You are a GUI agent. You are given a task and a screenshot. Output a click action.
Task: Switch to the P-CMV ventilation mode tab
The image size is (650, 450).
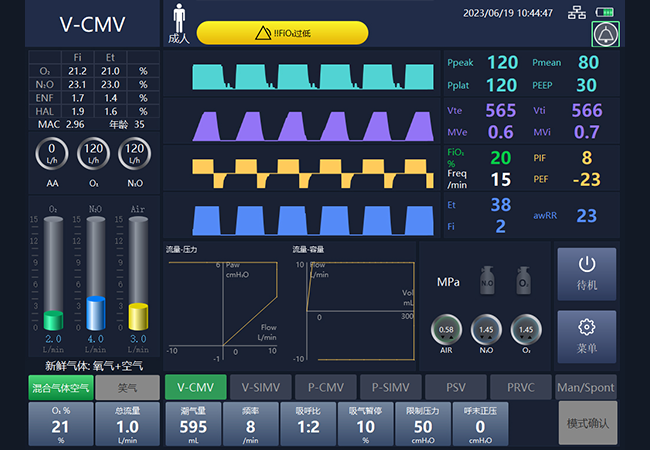pos(326,387)
